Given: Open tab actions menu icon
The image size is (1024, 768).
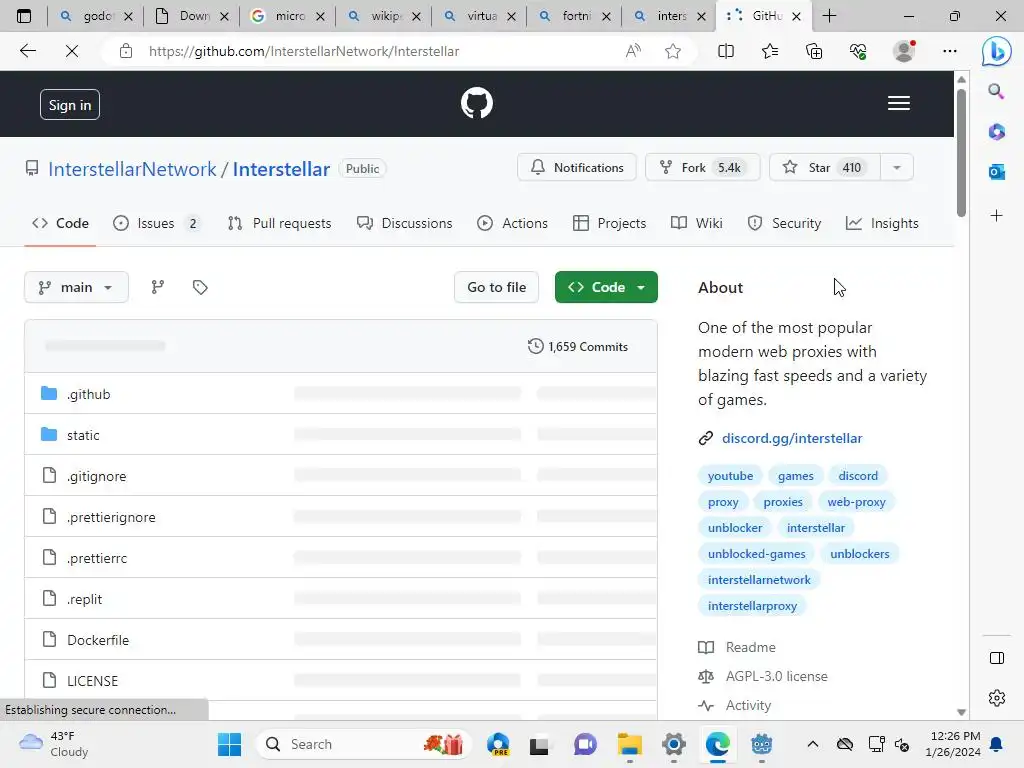Looking at the screenshot, I should [24, 16].
